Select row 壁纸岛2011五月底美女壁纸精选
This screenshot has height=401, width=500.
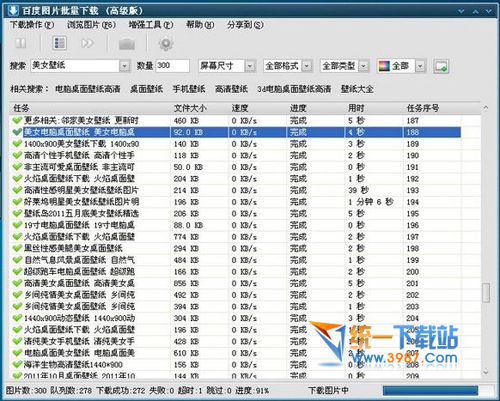tap(236, 213)
